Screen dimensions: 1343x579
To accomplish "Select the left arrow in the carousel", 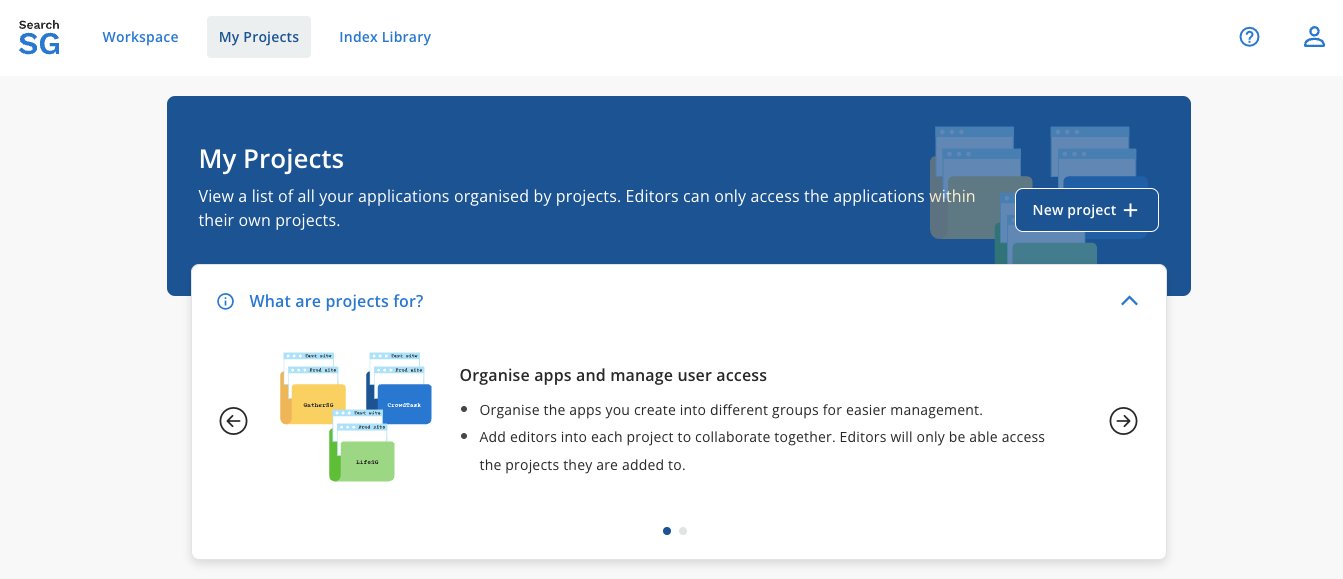I will pos(233,421).
